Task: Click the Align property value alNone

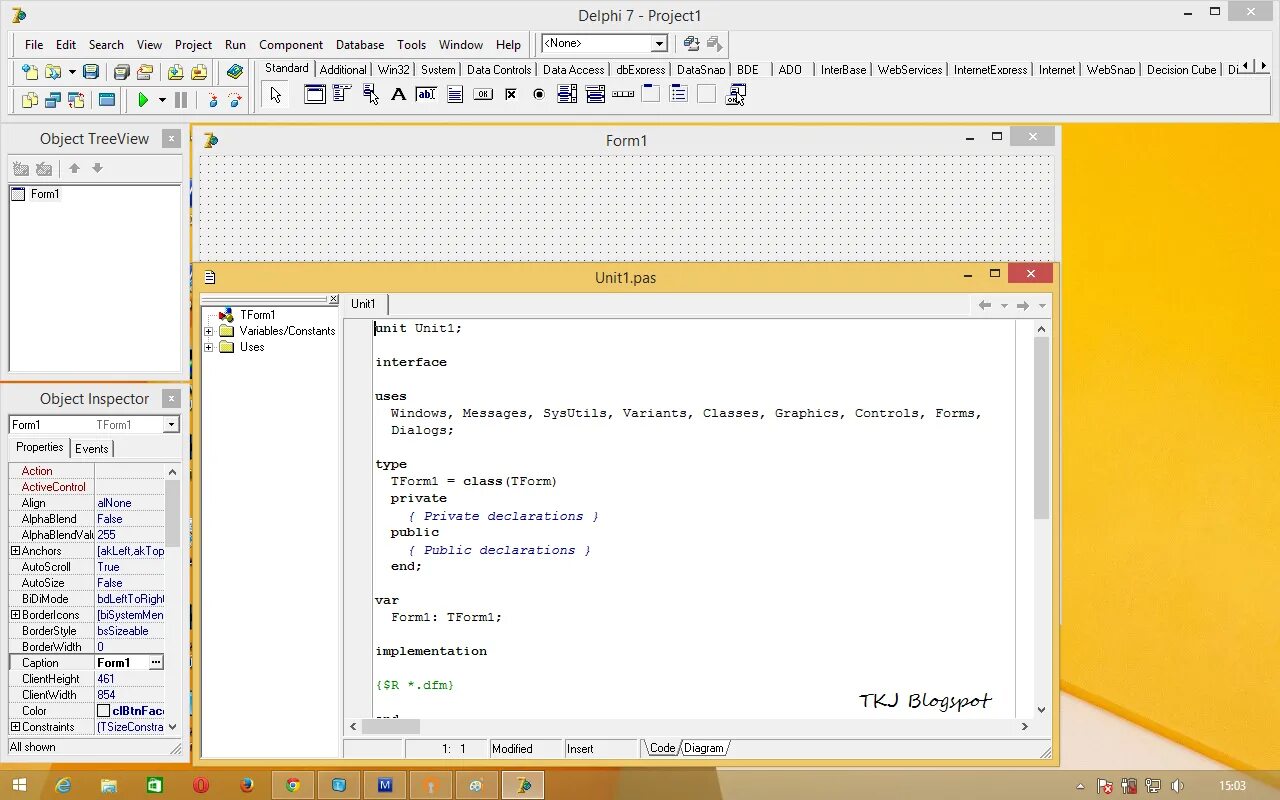Action: 130,503
